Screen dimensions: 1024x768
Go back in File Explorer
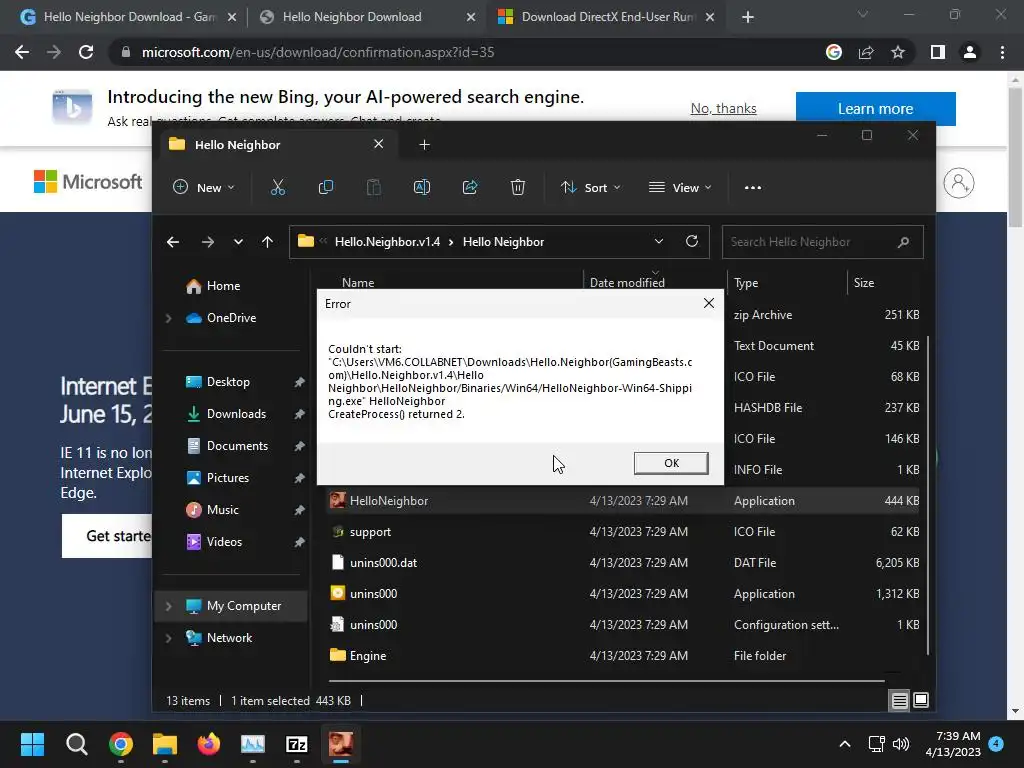(x=173, y=242)
